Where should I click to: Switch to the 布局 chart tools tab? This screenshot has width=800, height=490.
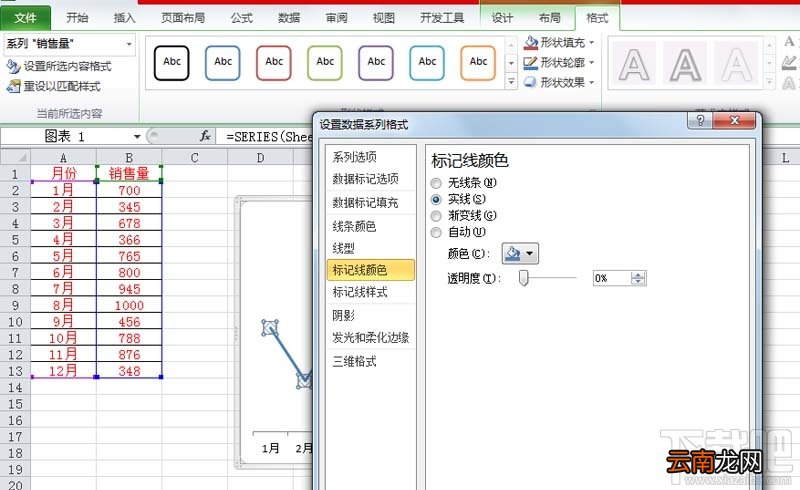(549, 18)
